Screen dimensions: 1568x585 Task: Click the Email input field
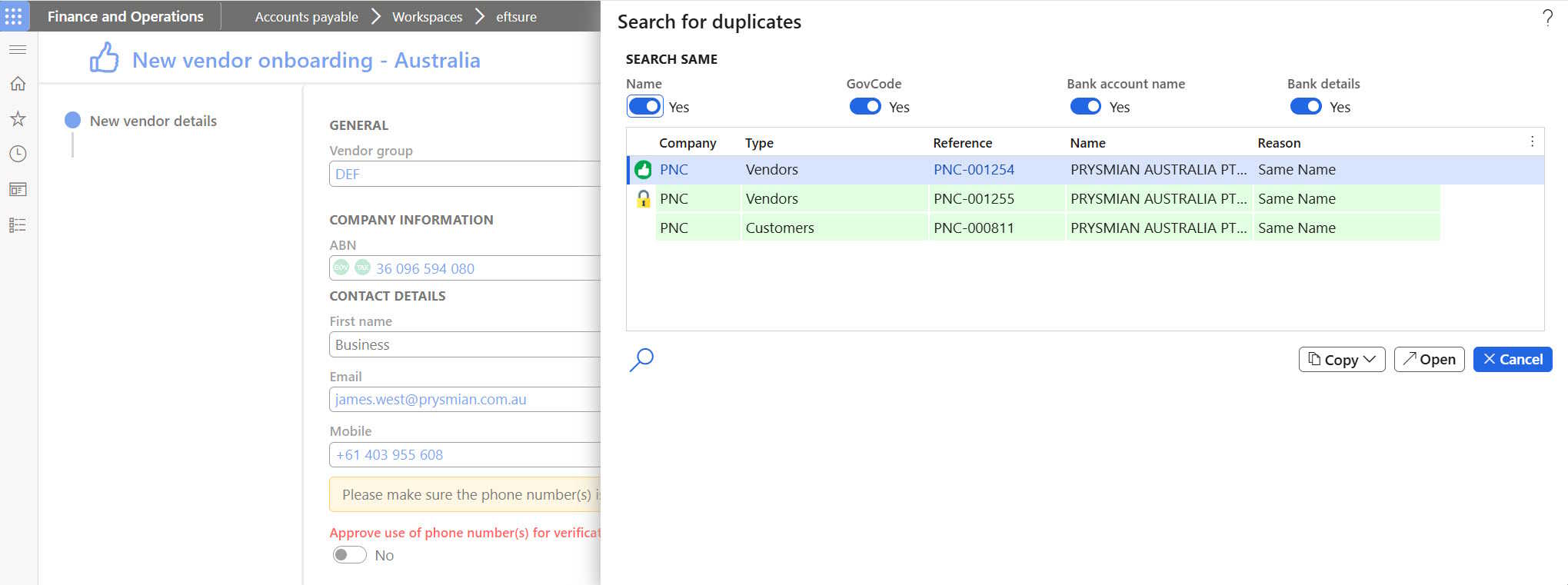pos(464,399)
